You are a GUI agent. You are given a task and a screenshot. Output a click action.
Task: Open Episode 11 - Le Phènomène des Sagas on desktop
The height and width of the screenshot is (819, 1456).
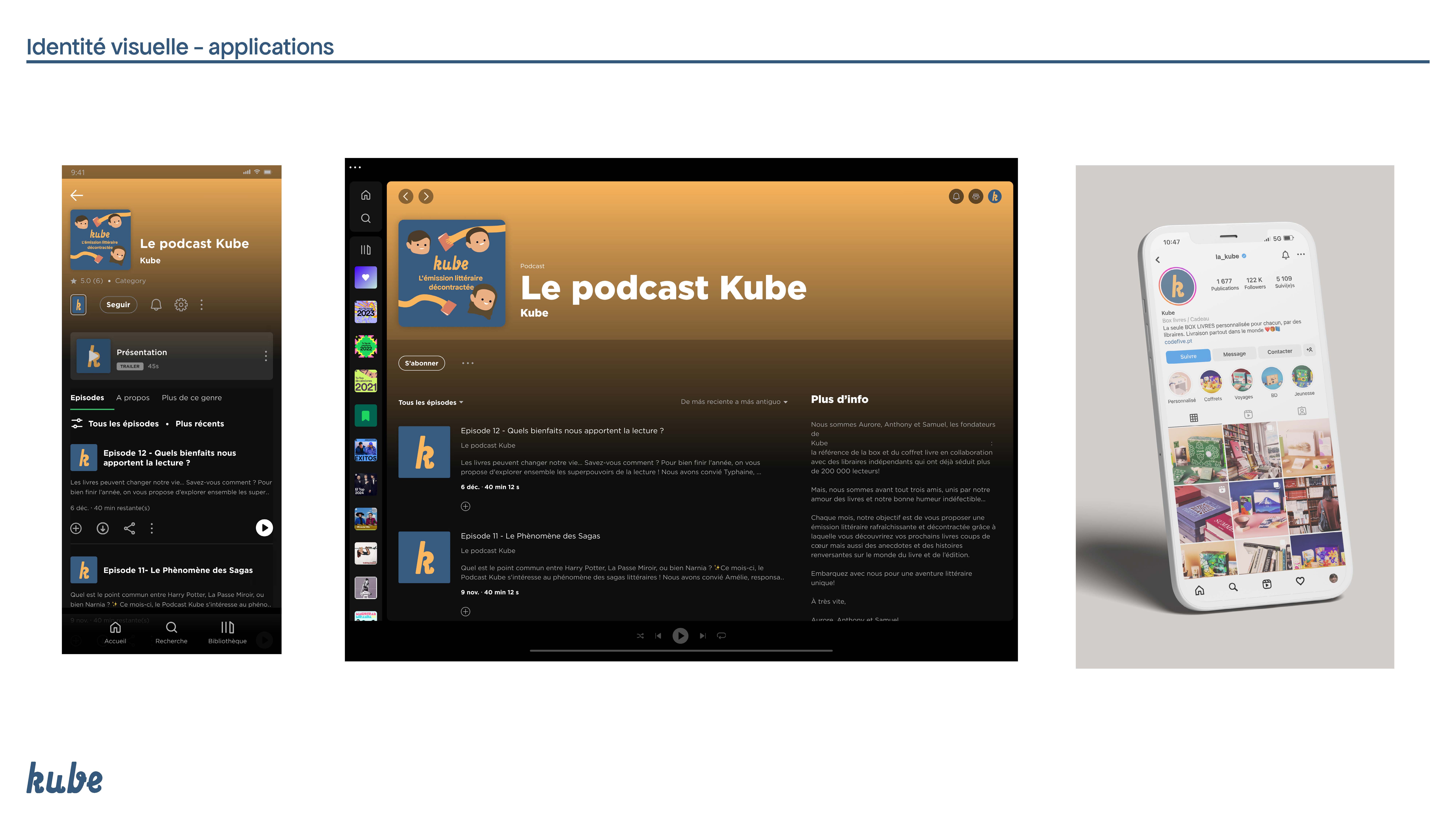click(530, 536)
